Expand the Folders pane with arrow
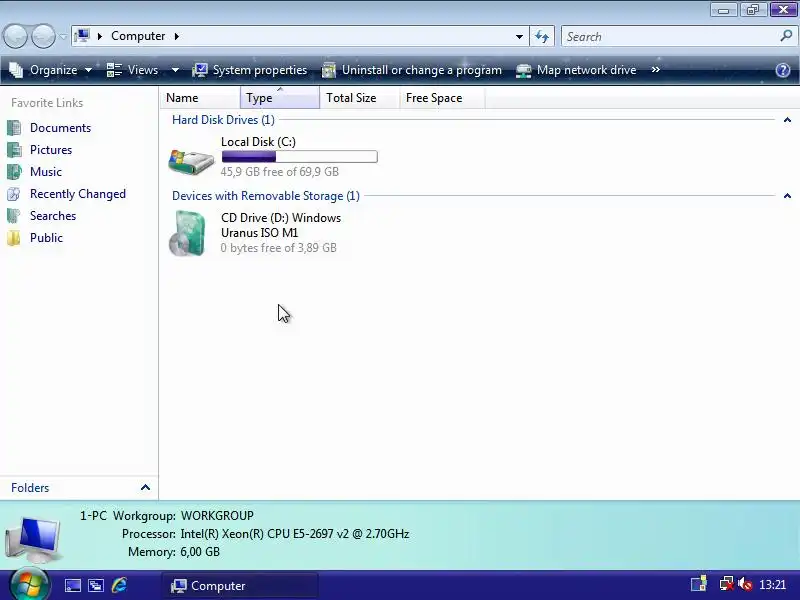Image resolution: width=800 pixels, height=600 pixels. tap(145, 487)
